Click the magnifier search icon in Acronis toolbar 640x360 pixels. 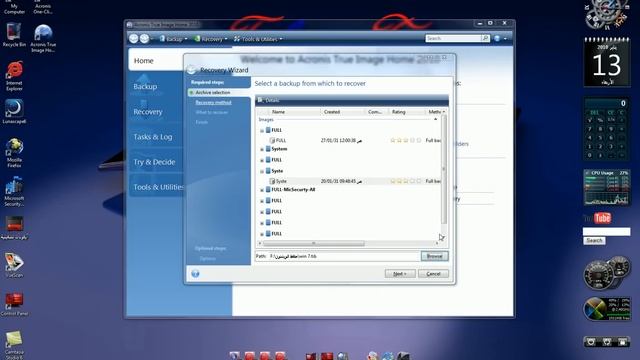pyautogui.click(x=485, y=38)
